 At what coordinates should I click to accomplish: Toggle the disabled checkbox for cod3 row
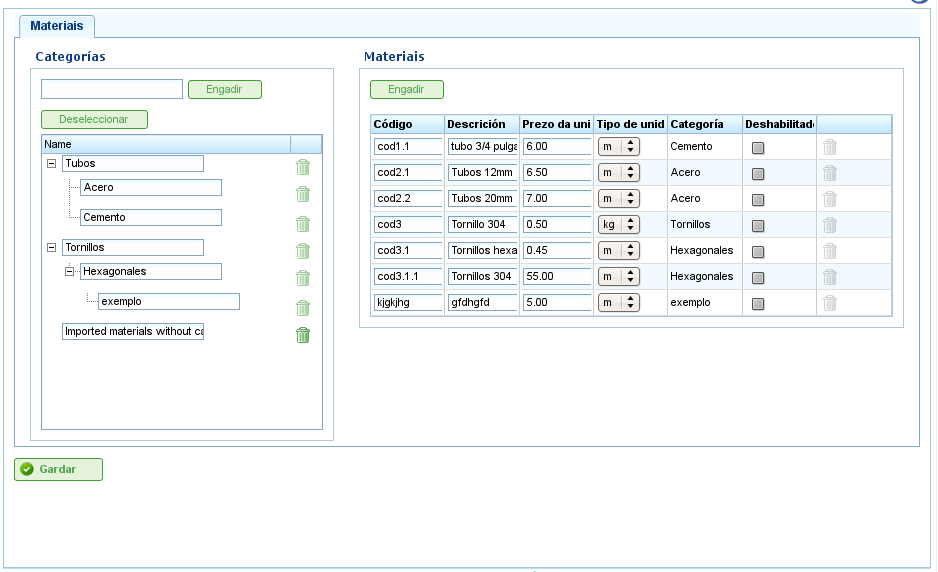[x=758, y=226]
